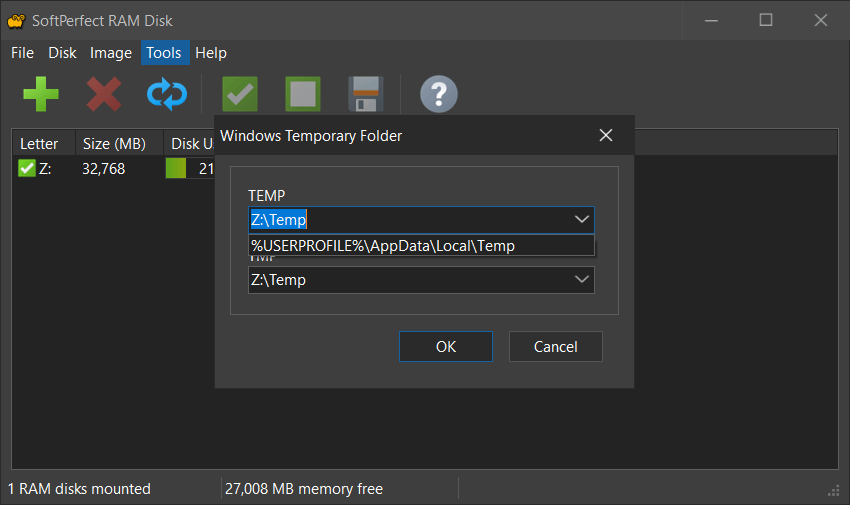Click the '1 RAM disks mounted' status text

[79, 489]
